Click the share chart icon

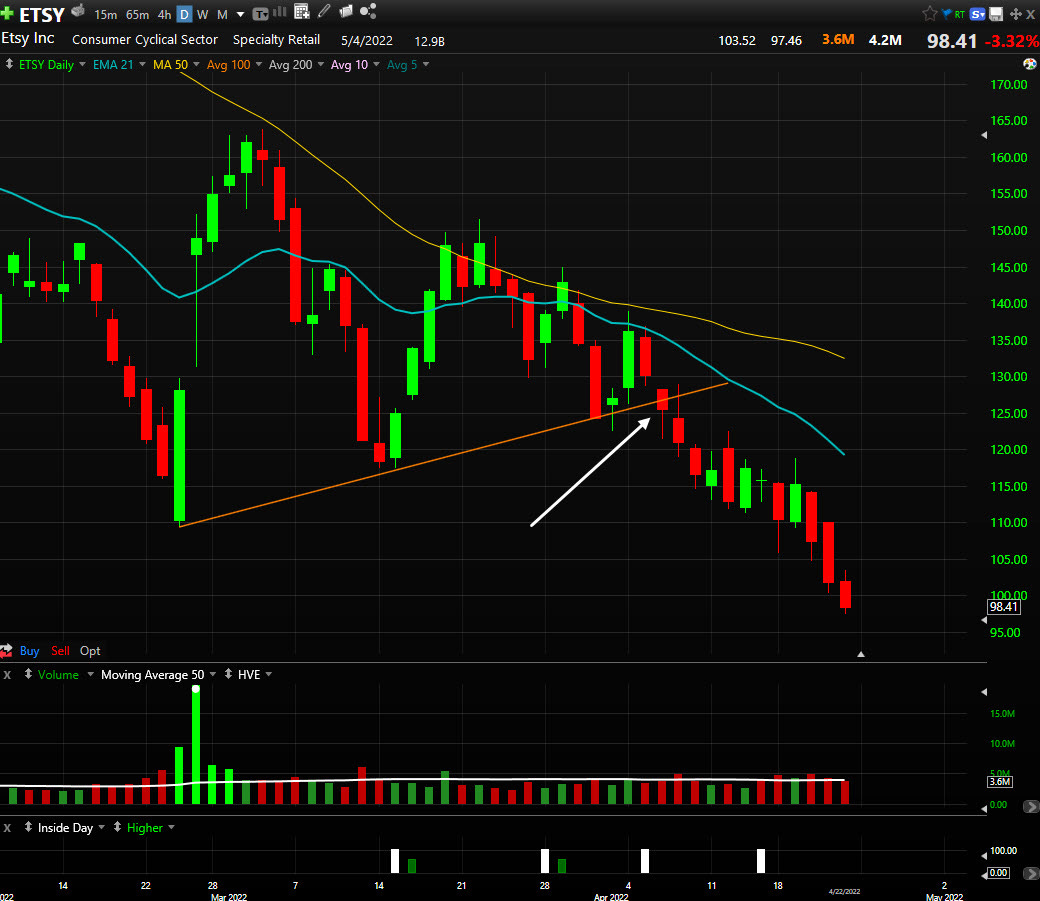[368, 11]
